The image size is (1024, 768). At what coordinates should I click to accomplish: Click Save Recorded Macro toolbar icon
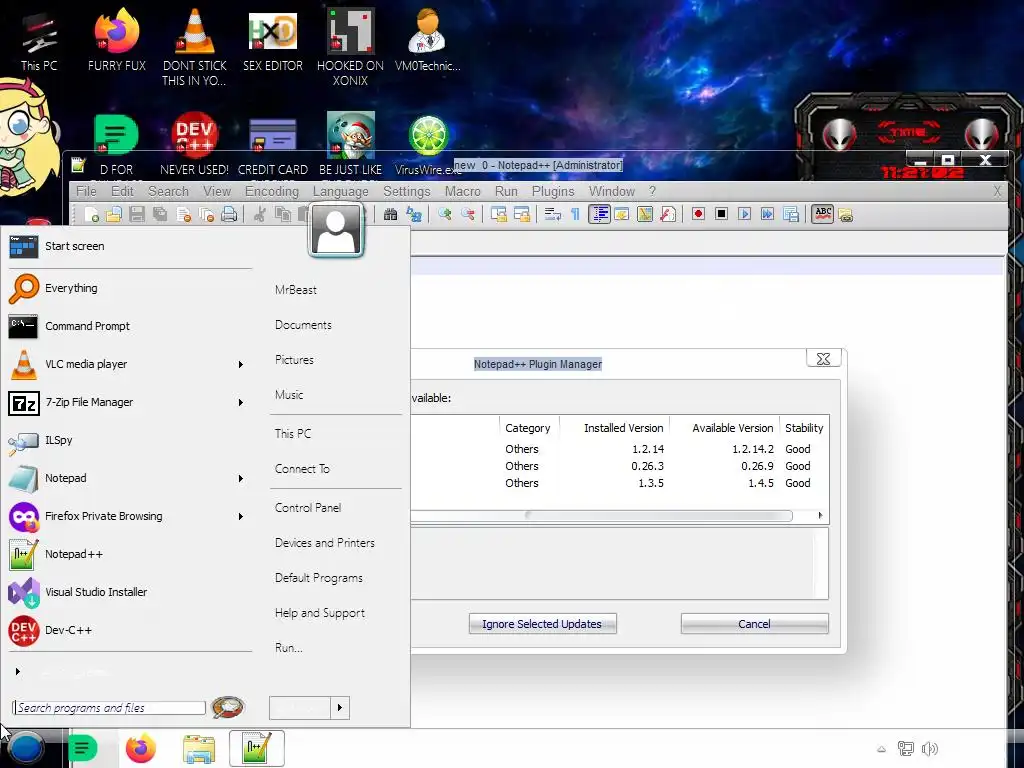click(791, 214)
